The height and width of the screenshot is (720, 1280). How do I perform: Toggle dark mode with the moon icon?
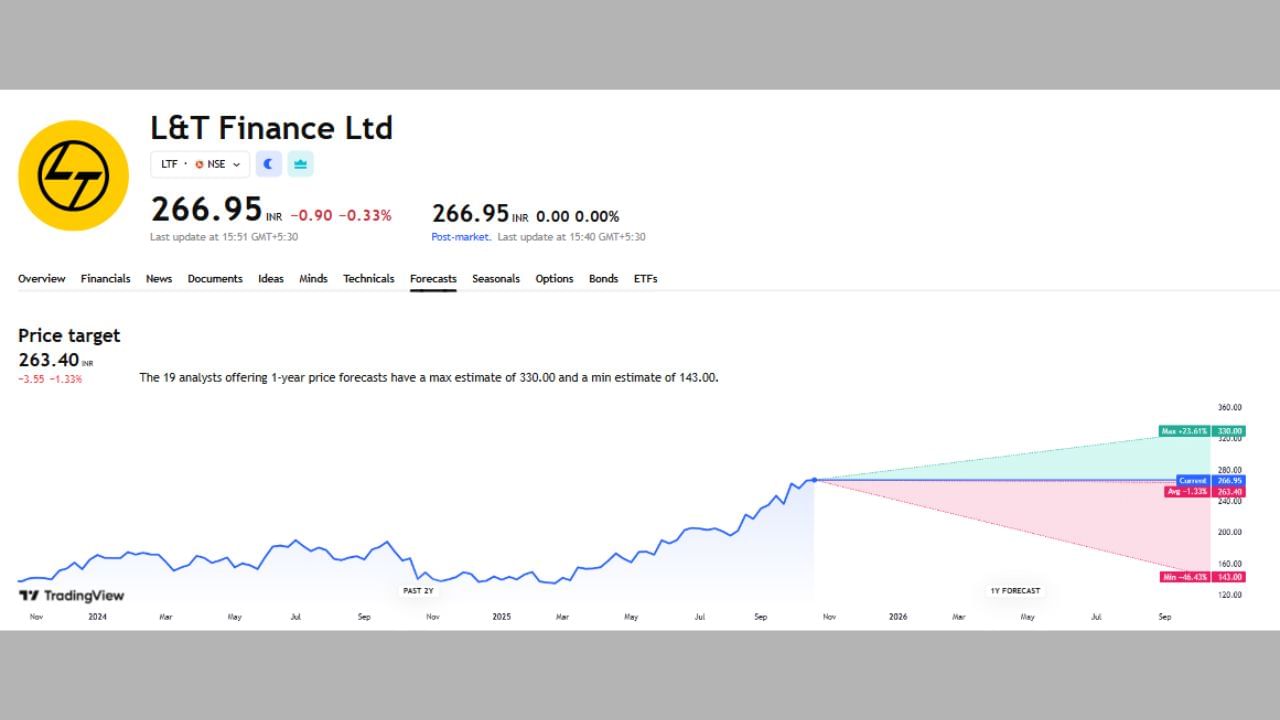point(268,163)
